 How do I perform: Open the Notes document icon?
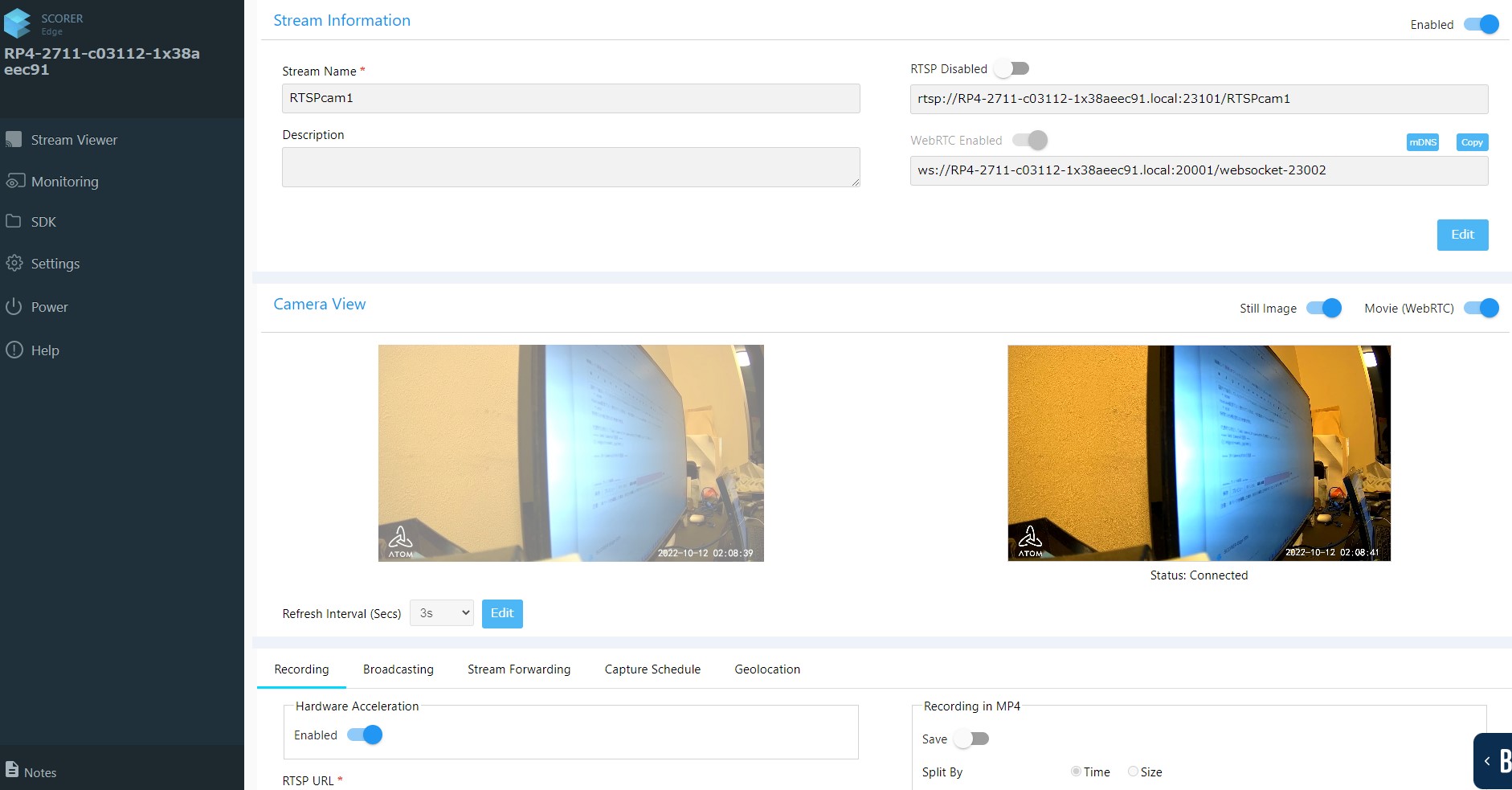click(x=12, y=770)
